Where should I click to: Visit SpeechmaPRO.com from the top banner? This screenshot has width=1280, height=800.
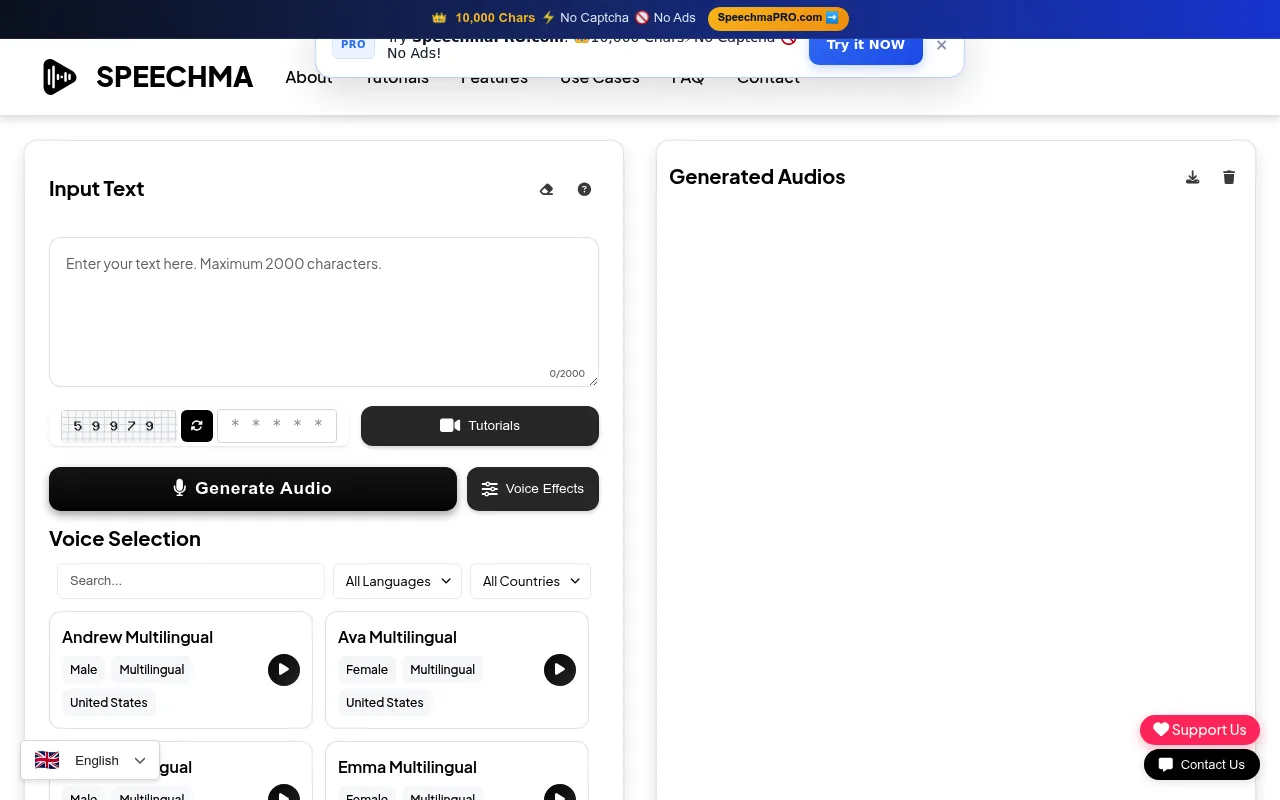click(x=778, y=18)
